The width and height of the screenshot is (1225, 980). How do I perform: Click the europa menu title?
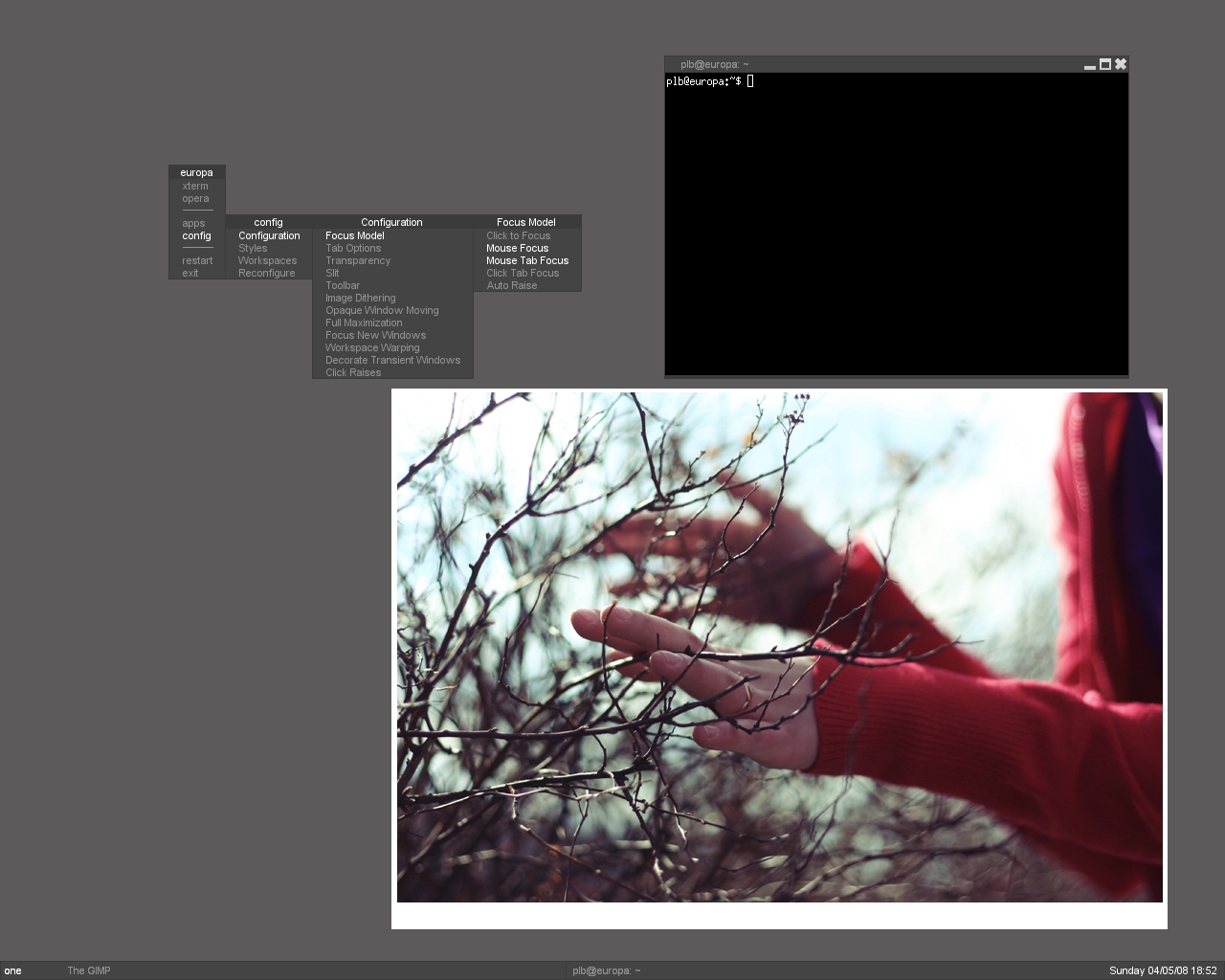click(x=197, y=173)
